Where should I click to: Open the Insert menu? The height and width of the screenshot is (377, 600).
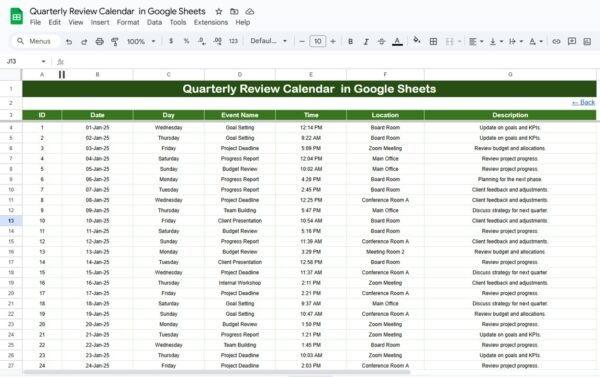pyautogui.click(x=100, y=23)
